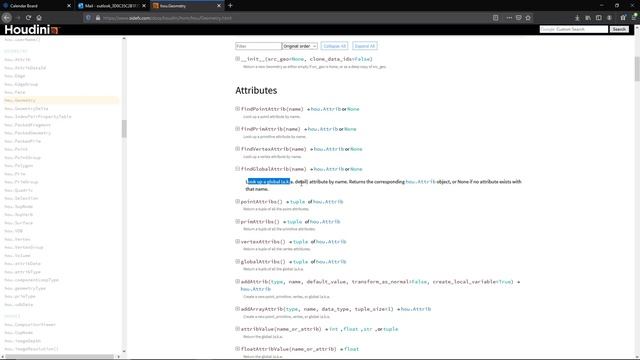The width and height of the screenshot is (640, 360).
Task: Go to the browser Home page
Action: pos(39,18)
